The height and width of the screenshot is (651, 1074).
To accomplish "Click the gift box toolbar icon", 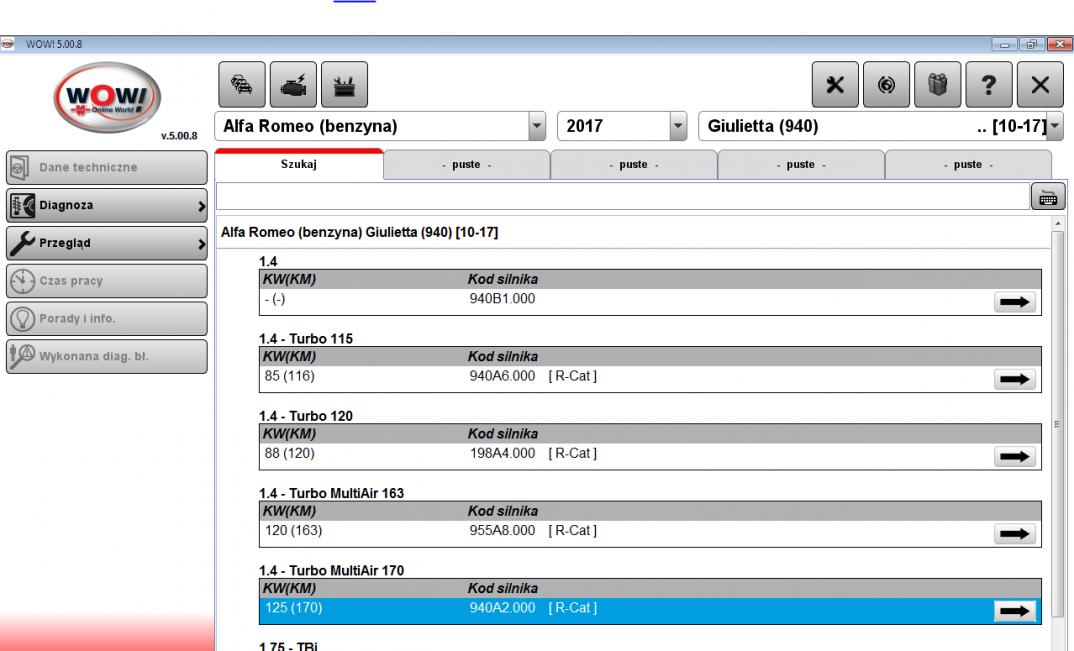I will point(938,84).
